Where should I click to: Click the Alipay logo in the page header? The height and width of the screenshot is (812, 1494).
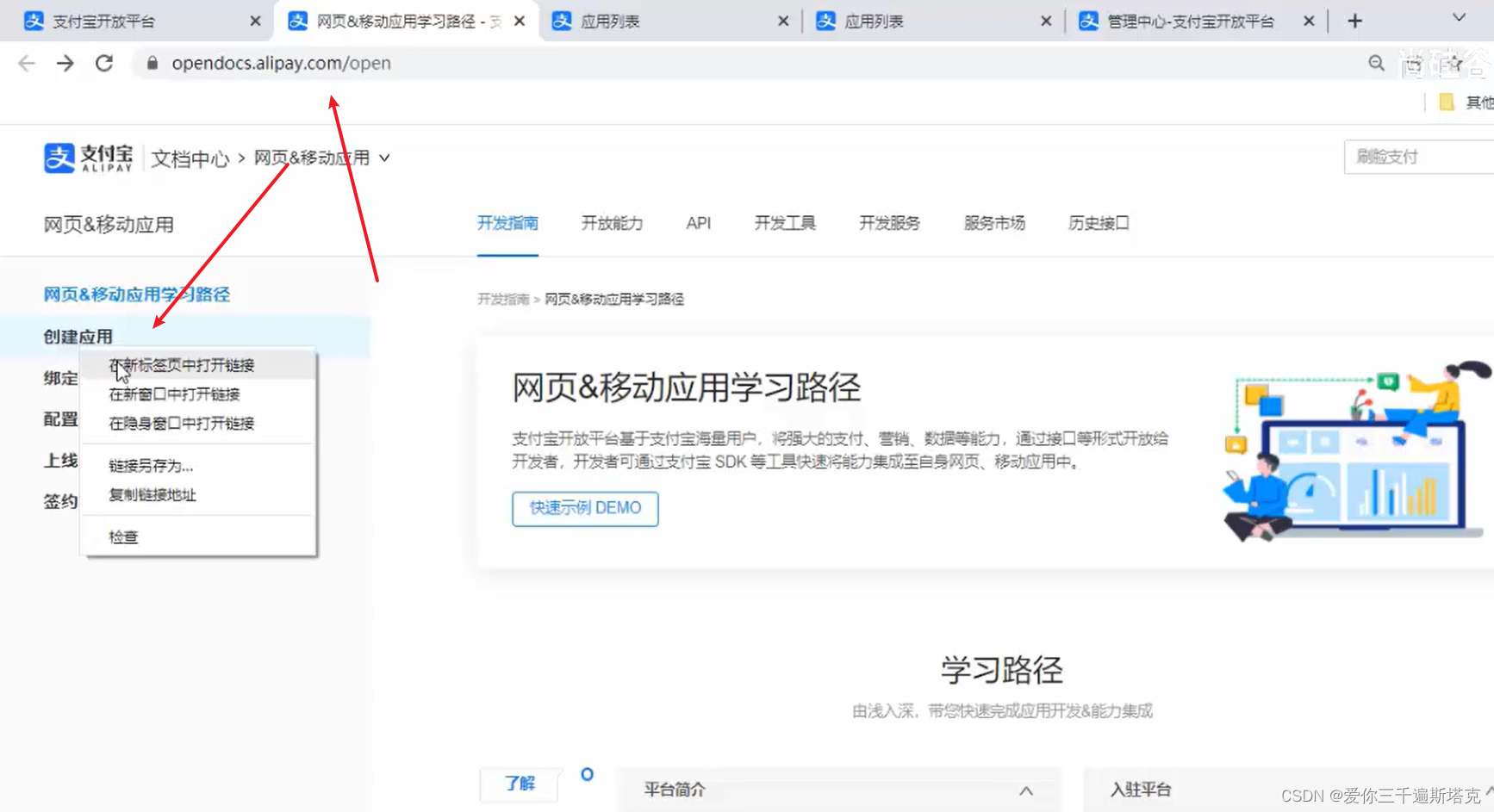[x=88, y=158]
